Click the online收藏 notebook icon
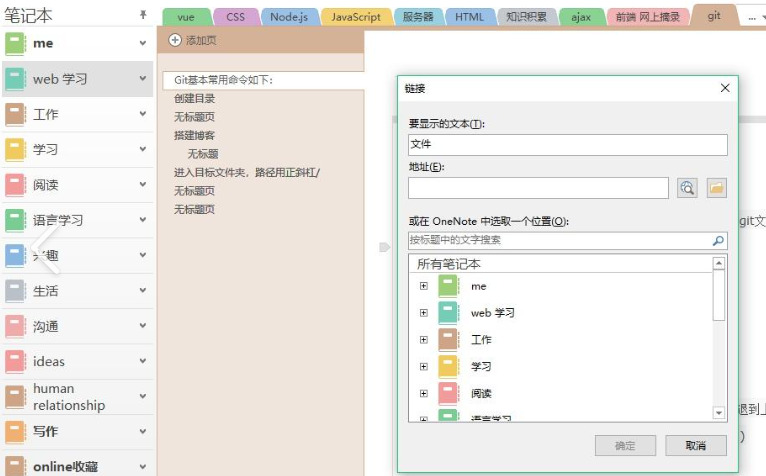766x476 pixels. [15, 466]
